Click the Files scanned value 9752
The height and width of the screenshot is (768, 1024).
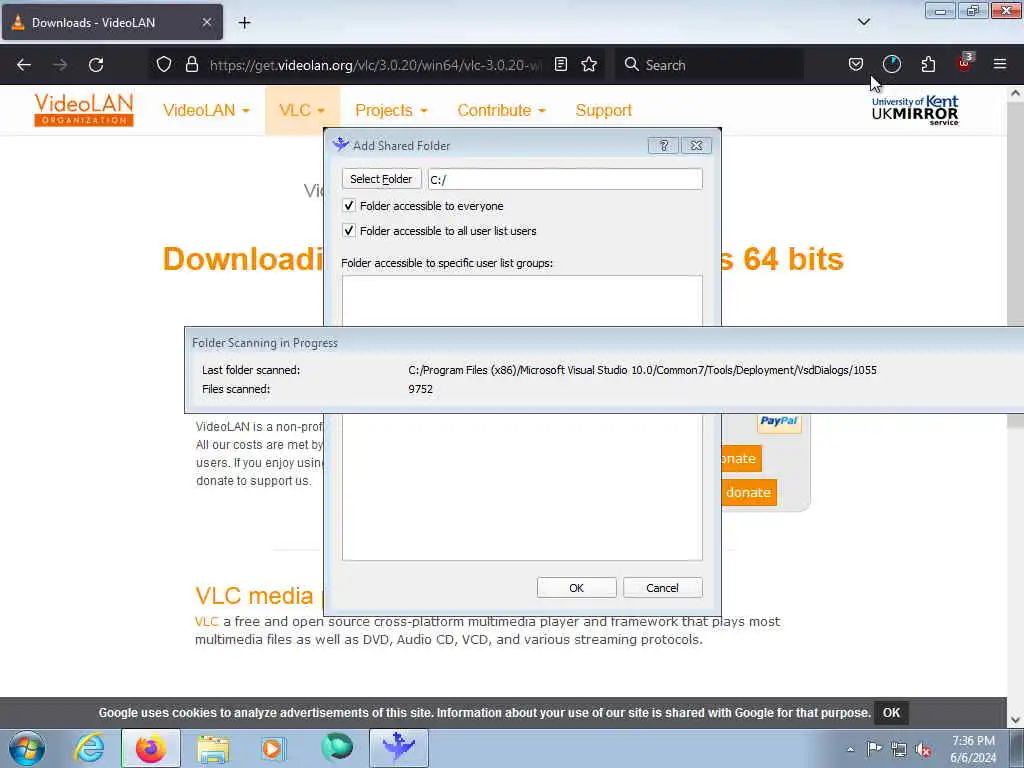(x=421, y=389)
